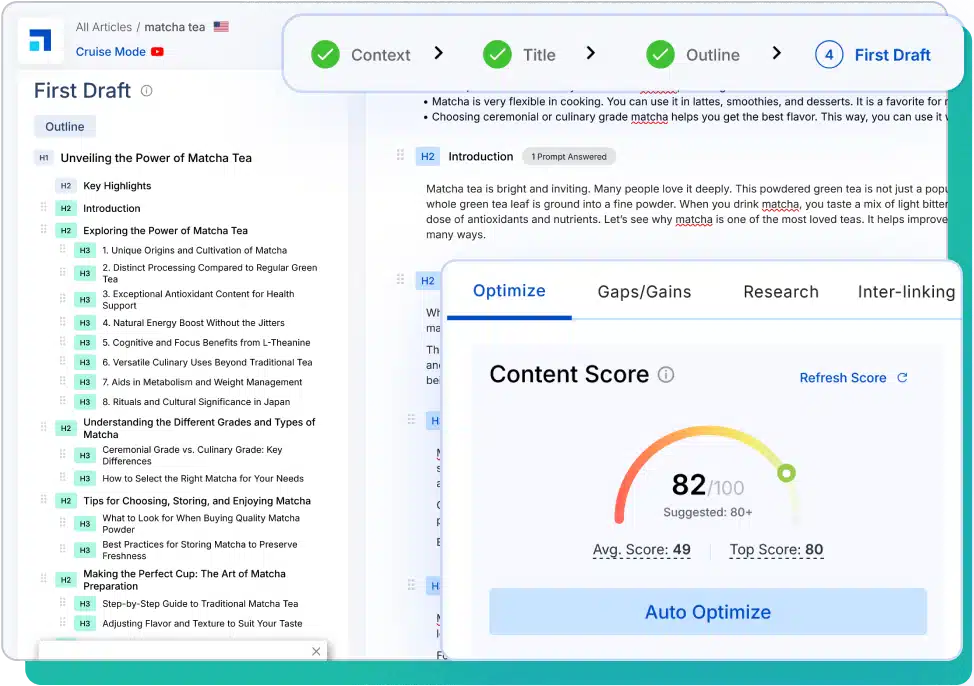Click the refresh icon next to Refresh Score
This screenshot has width=974, height=686.
pos(902,378)
